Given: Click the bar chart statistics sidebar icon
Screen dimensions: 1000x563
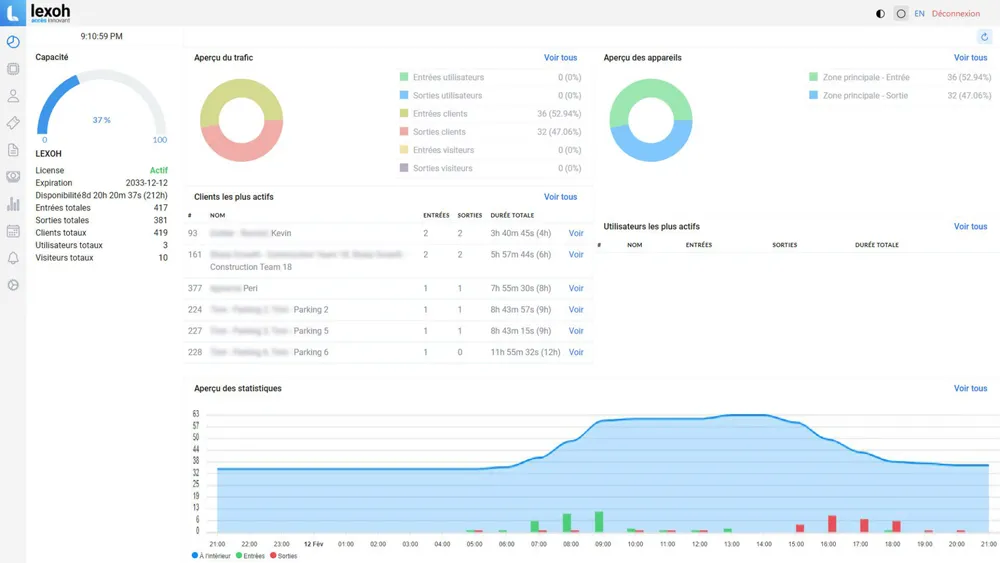Looking at the screenshot, I should click(13, 204).
